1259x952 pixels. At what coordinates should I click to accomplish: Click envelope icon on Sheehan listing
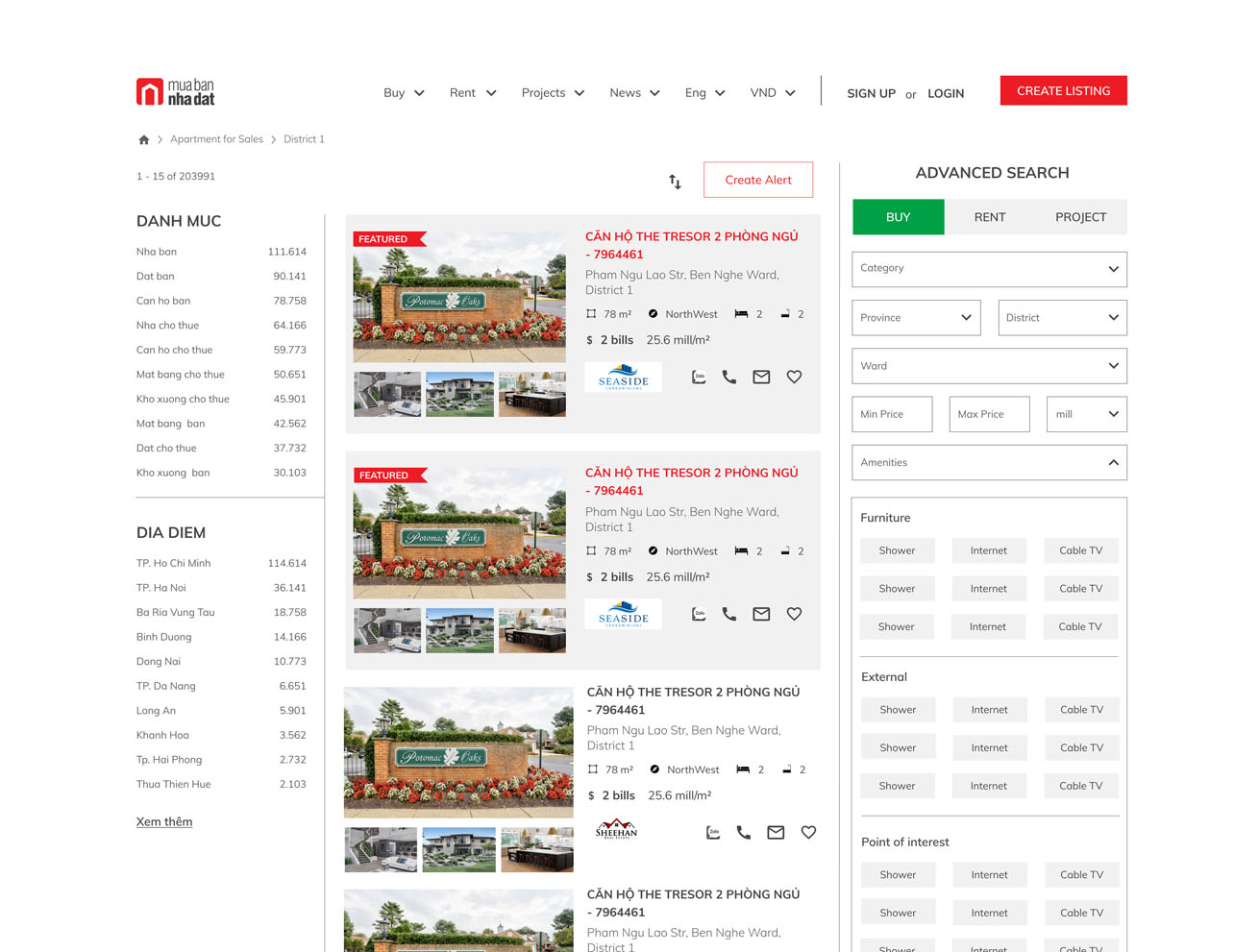point(776,833)
